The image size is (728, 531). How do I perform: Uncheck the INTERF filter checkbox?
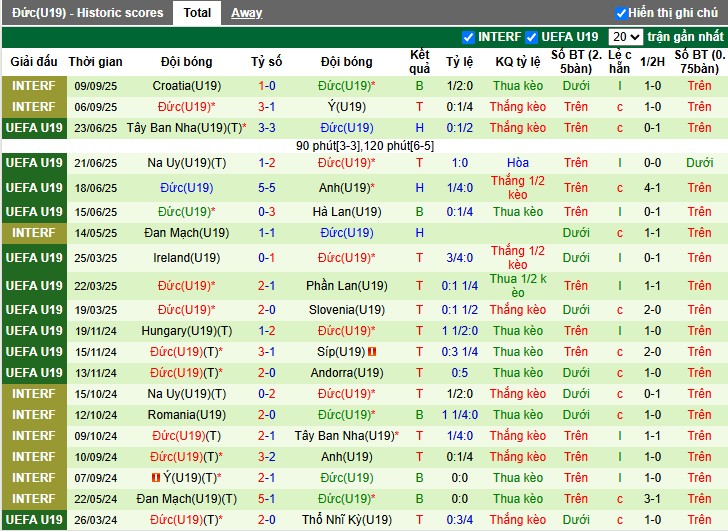click(468, 37)
